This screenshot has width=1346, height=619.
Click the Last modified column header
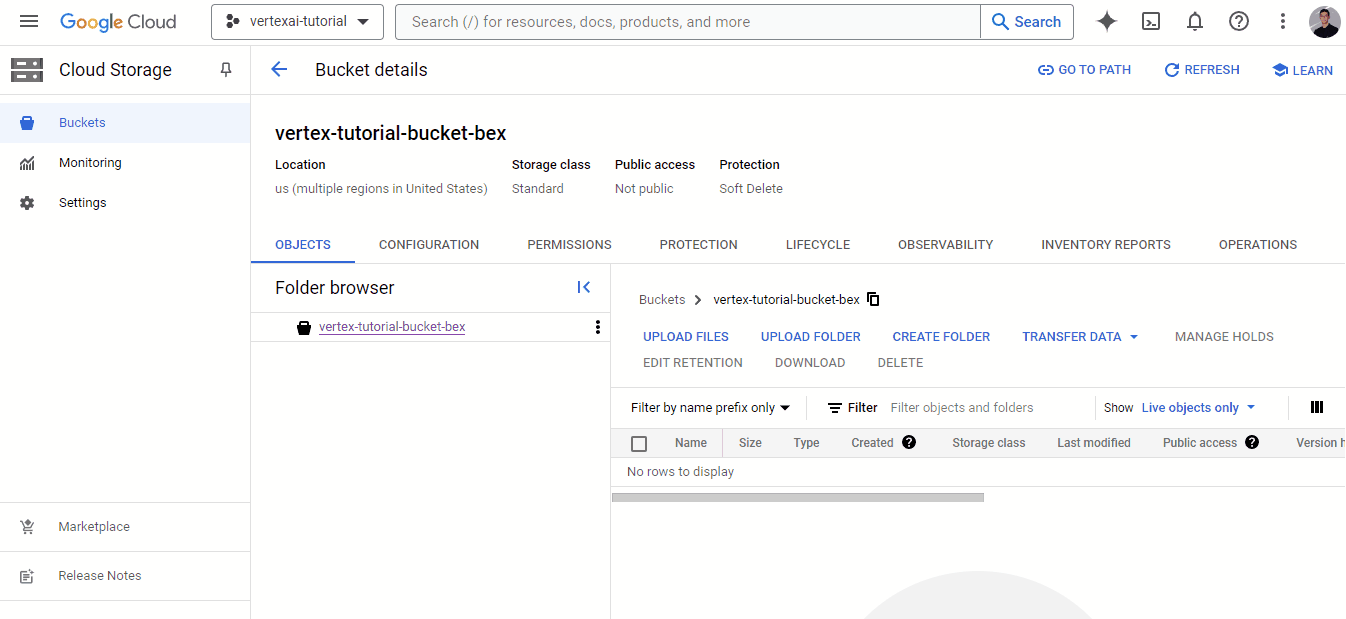(1094, 443)
